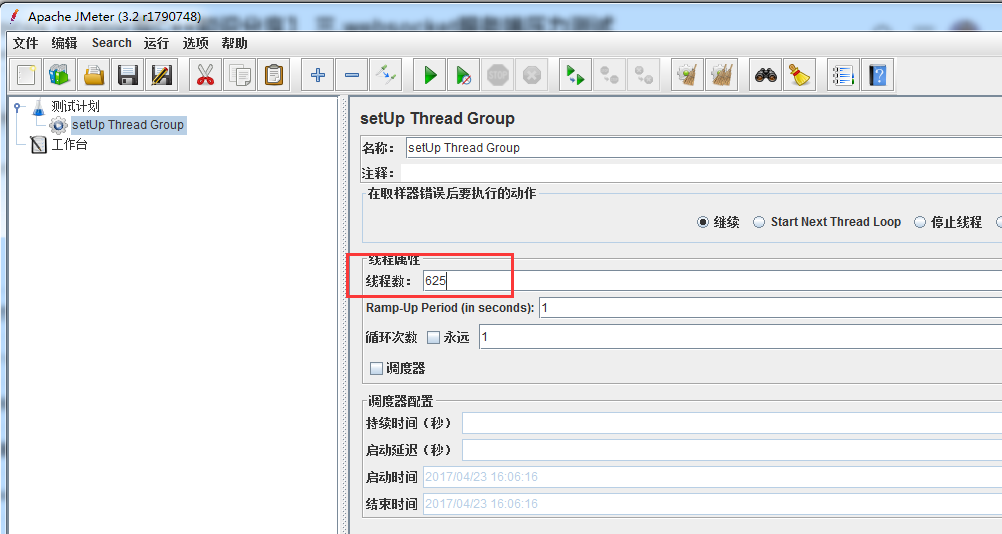Screen dimensions: 1002x534
Task: Click the Remote stop all icon
Action: coord(609,75)
